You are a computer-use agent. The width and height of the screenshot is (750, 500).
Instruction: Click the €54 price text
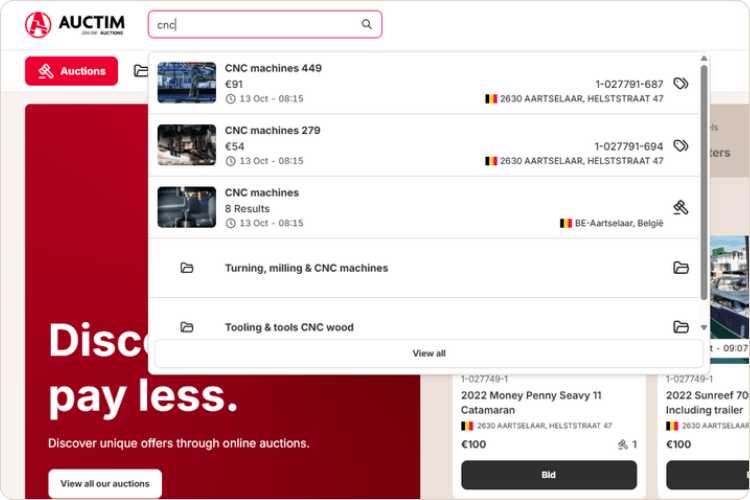234,146
